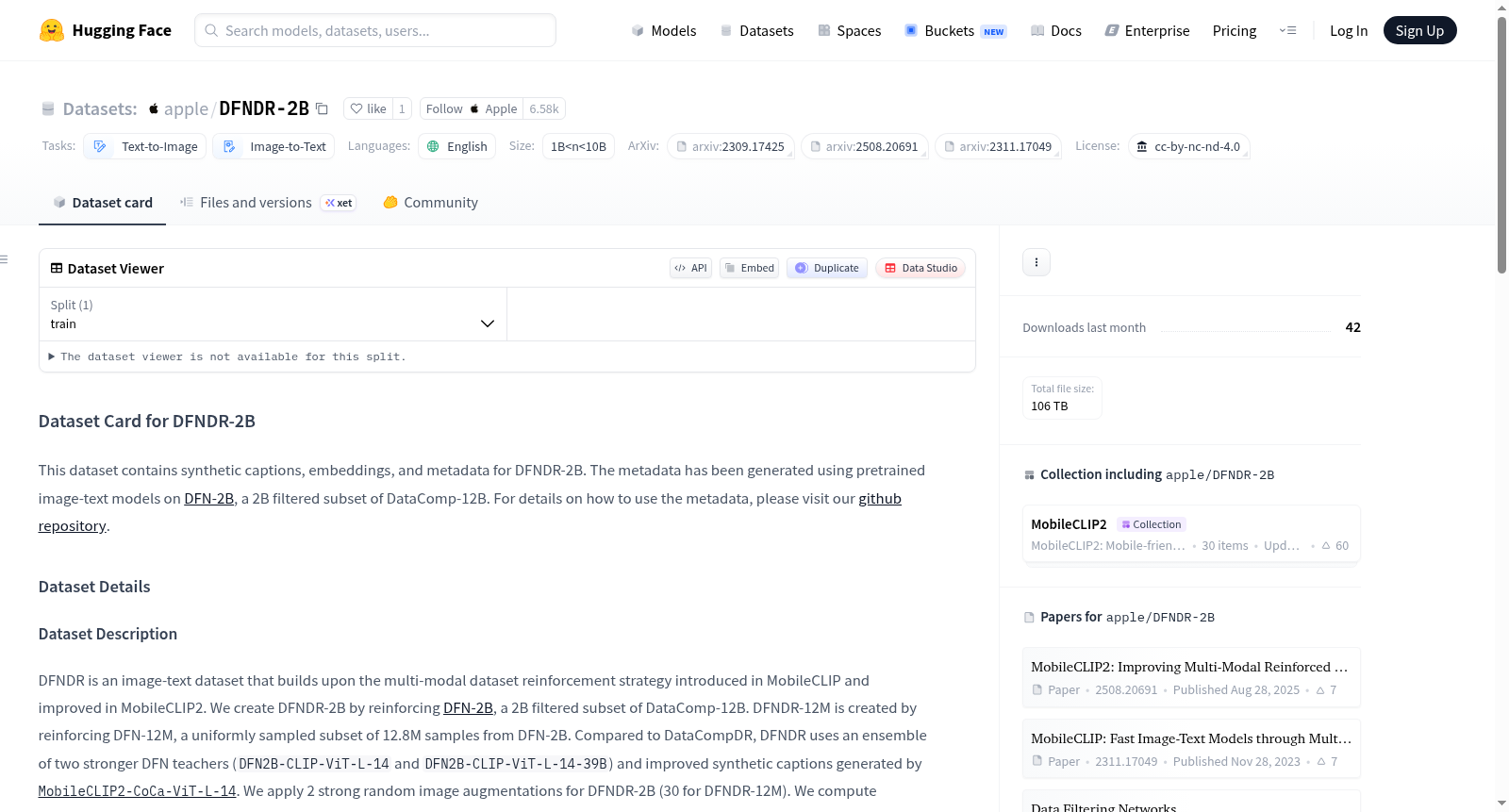The width and height of the screenshot is (1509, 812).
Task: Switch to the Community tab
Action: (x=430, y=203)
